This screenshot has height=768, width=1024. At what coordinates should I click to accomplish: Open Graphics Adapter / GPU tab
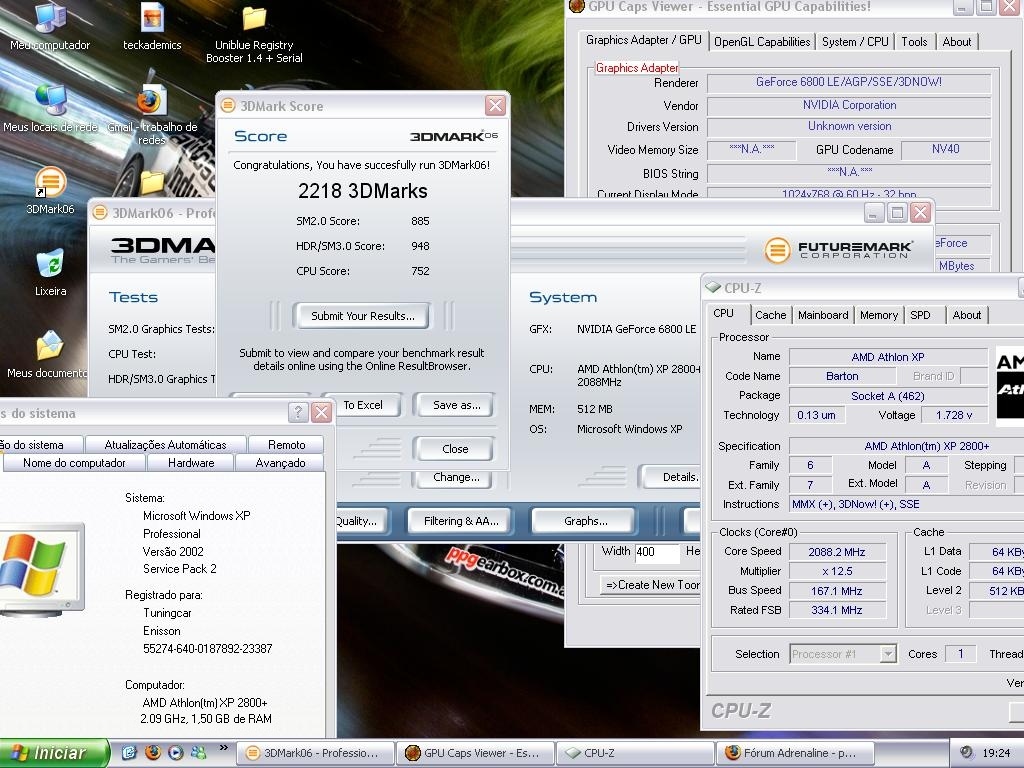[x=643, y=40]
